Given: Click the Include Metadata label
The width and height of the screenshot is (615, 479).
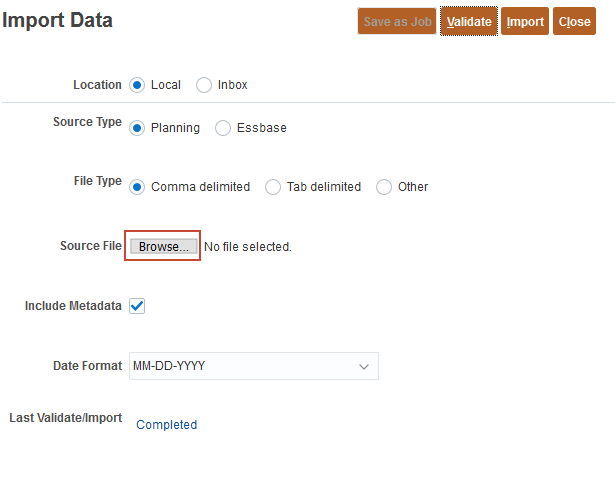Looking at the screenshot, I should click(73, 306).
